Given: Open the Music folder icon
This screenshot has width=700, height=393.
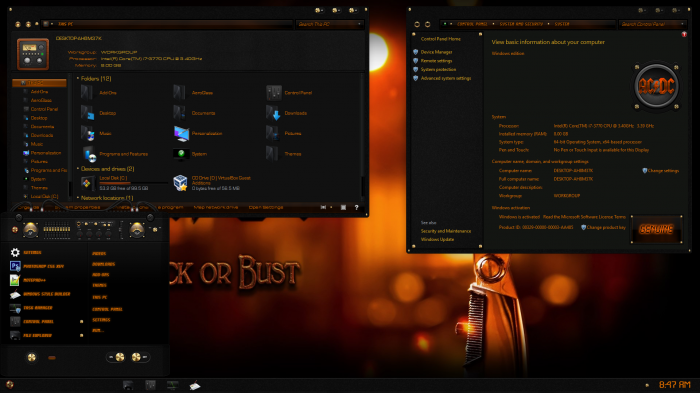Looking at the screenshot, I should click(x=87, y=133).
